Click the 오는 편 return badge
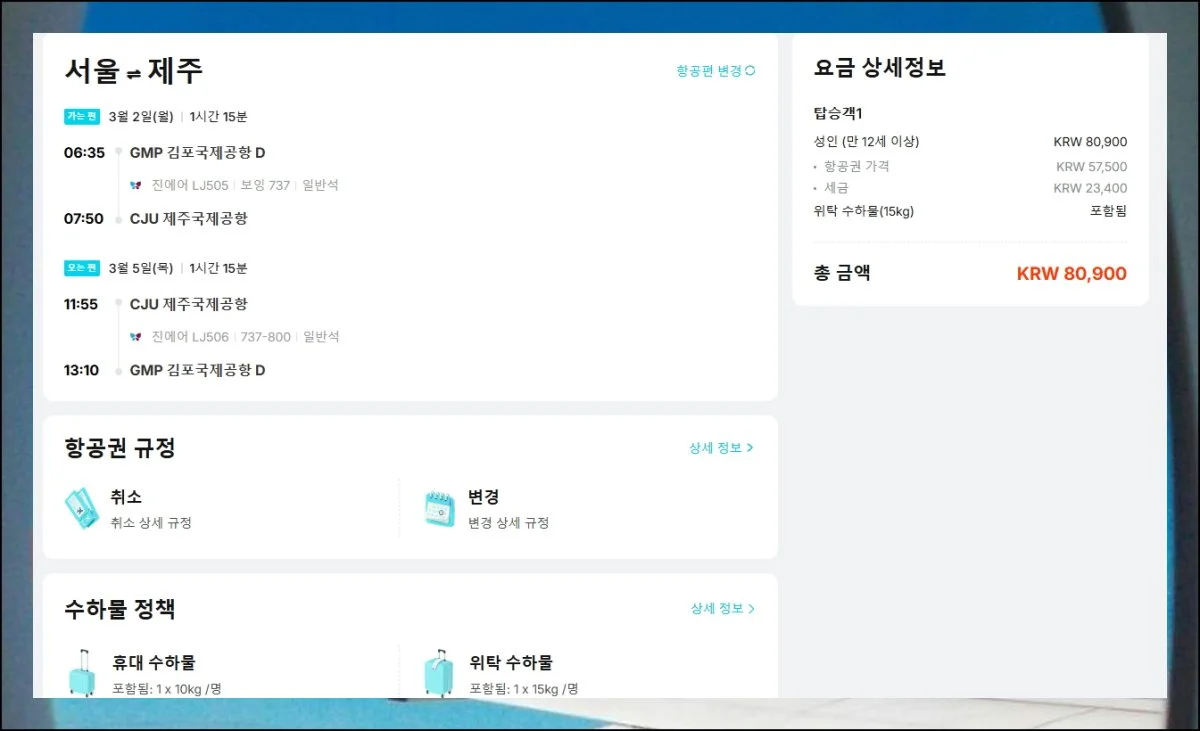1200x731 pixels. coord(82,268)
